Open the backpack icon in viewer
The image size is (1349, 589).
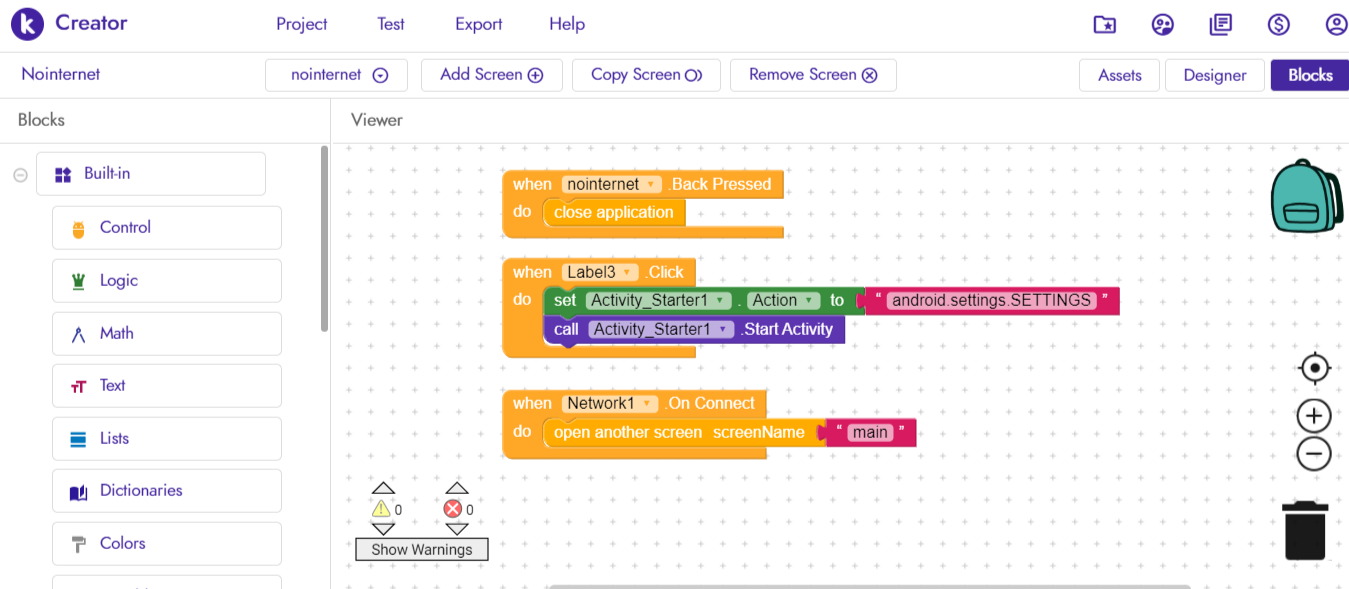1305,196
